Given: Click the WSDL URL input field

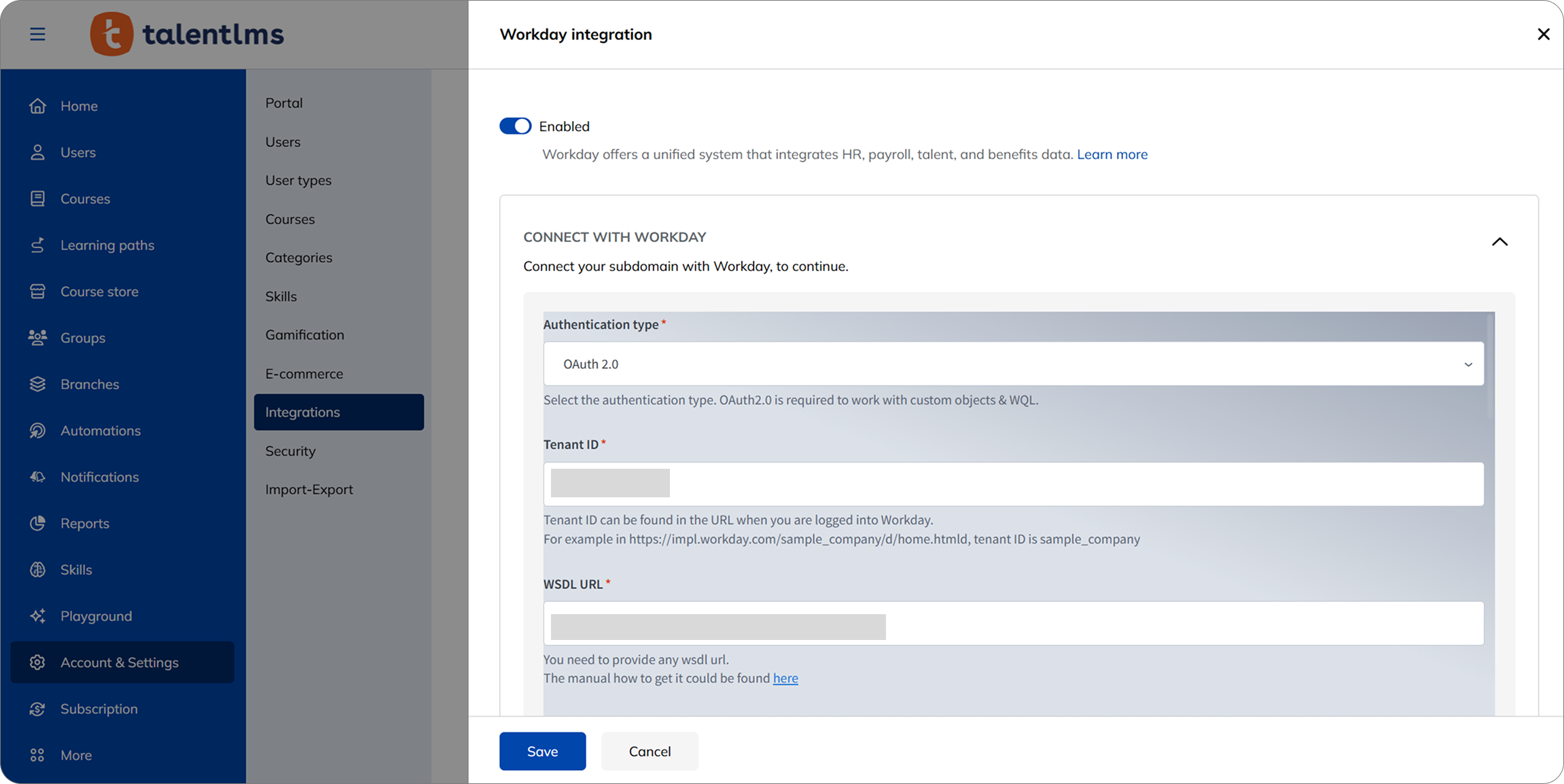Looking at the screenshot, I should tap(1013, 623).
